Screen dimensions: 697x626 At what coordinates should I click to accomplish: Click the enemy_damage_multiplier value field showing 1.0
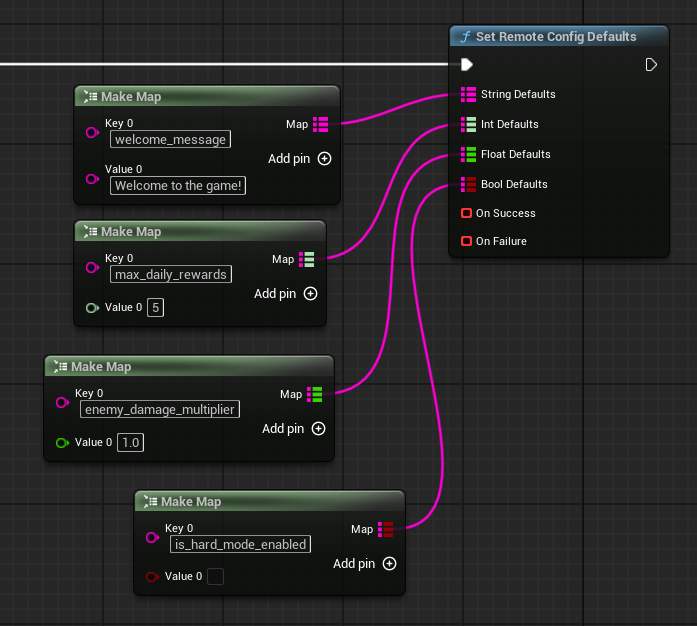(130, 443)
